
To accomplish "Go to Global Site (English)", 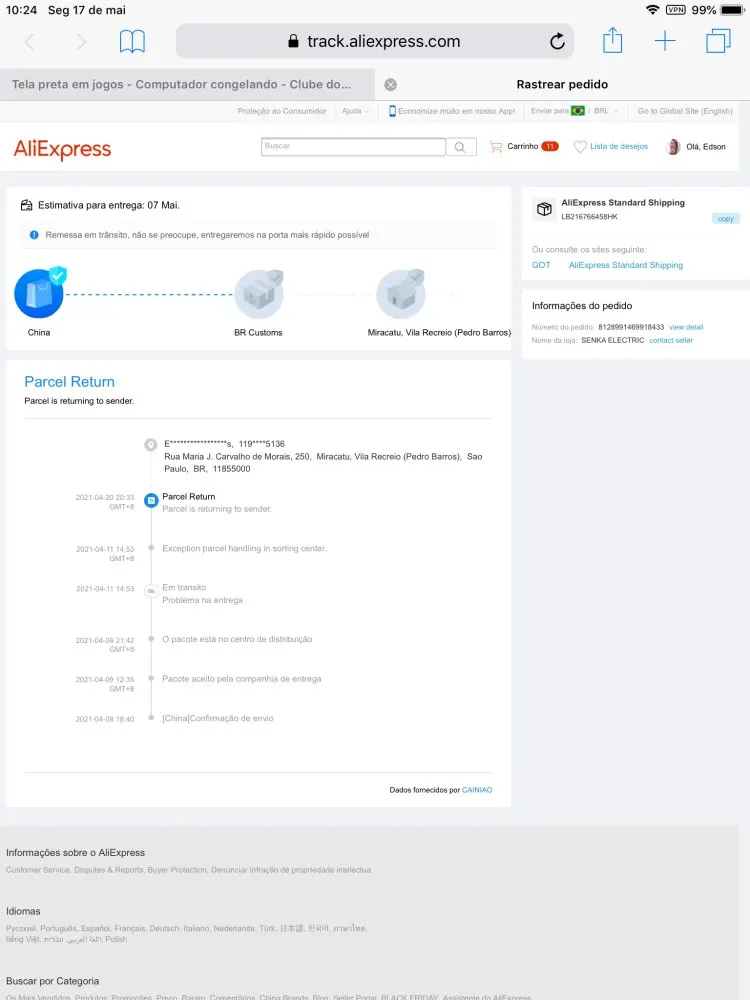I will [x=685, y=111].
